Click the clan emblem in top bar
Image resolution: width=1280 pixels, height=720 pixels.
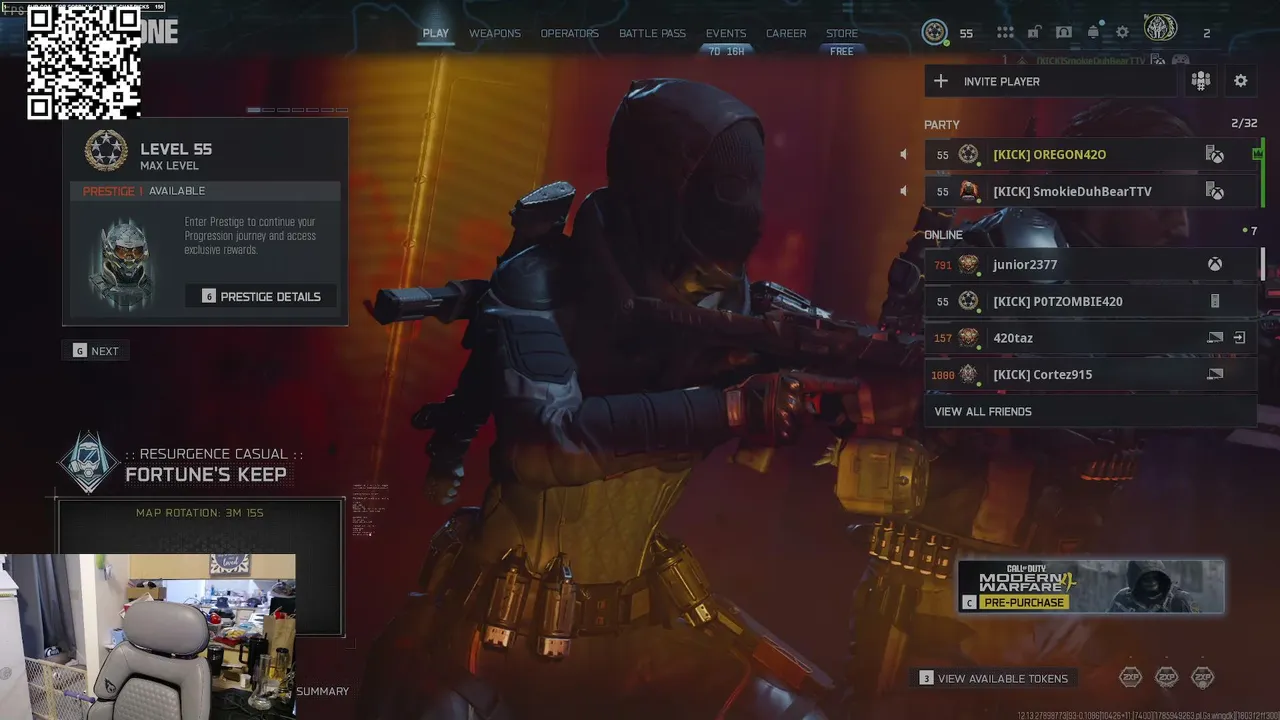[x=1160, y=29]
